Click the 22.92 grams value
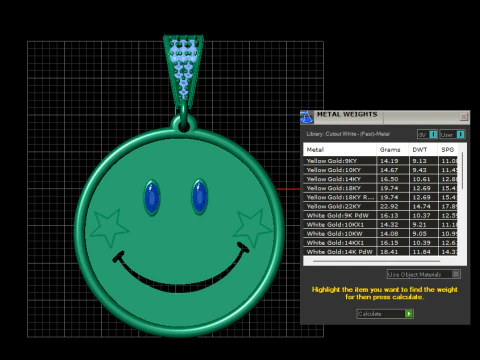Viewport: 480px width, 360px height. pyautogui.click(x=389, y=206)
